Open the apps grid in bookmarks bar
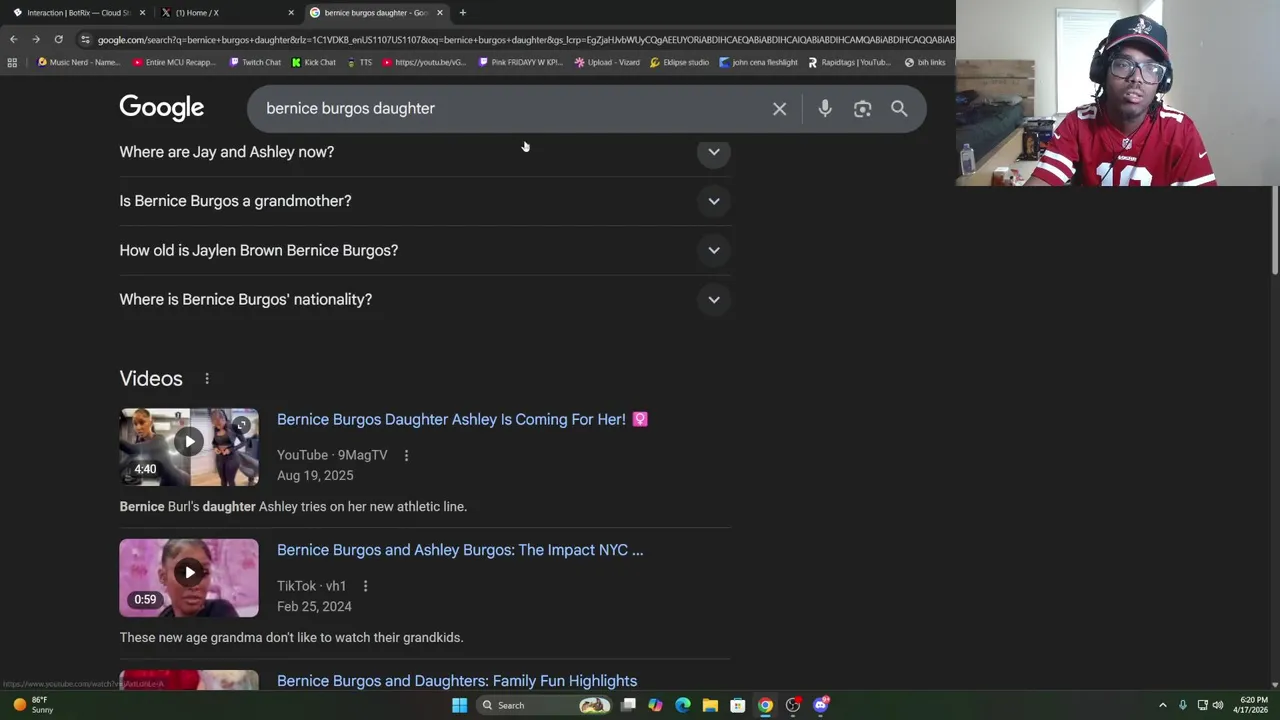1280x720 pixels. coord(12,62)
